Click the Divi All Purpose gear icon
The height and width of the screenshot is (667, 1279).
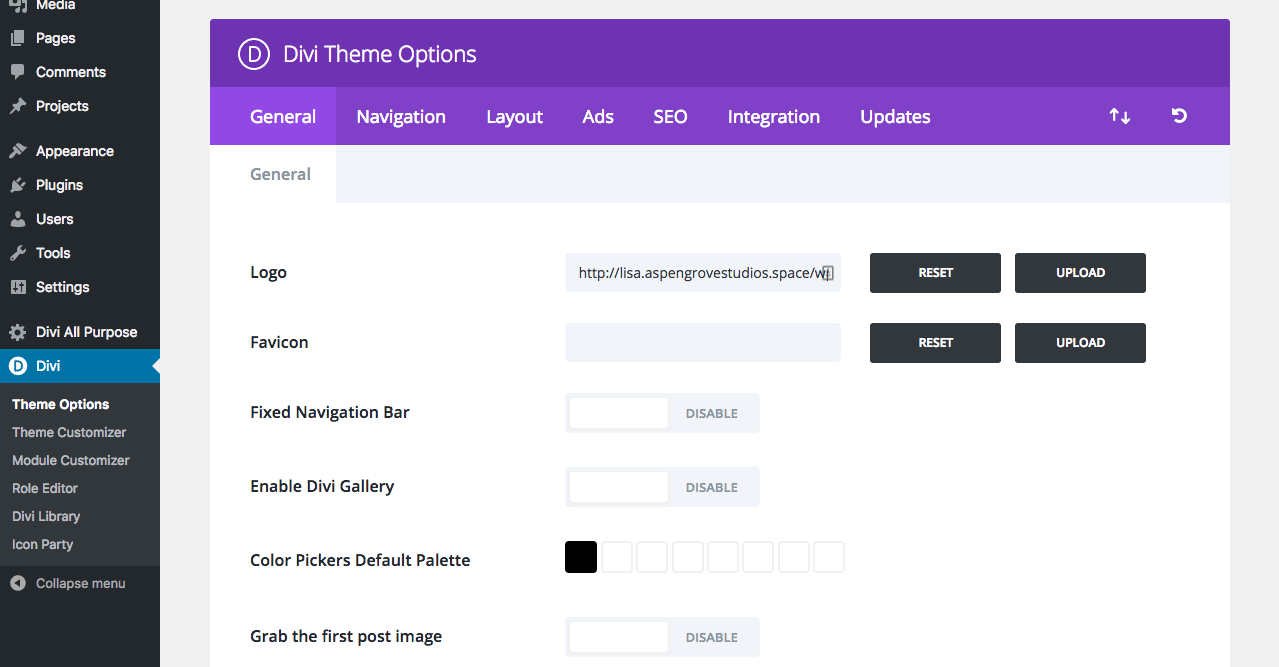pos(18,332)
